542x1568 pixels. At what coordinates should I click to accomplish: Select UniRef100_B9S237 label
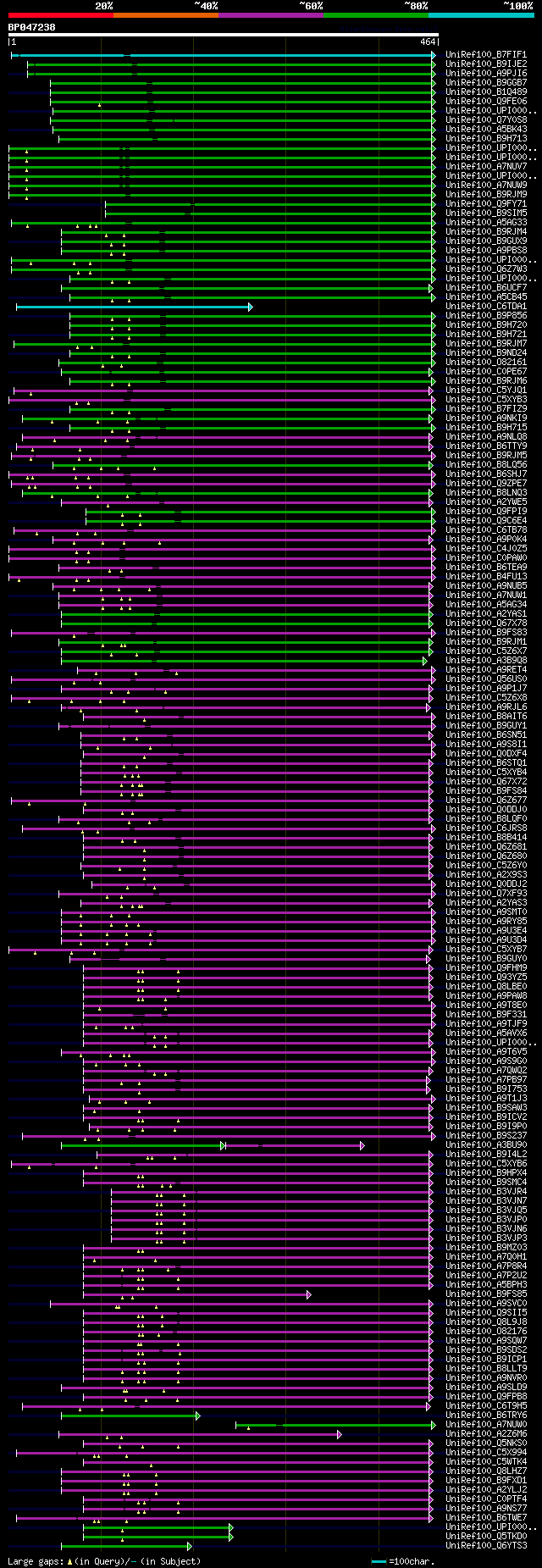(x=486, y=1136)
